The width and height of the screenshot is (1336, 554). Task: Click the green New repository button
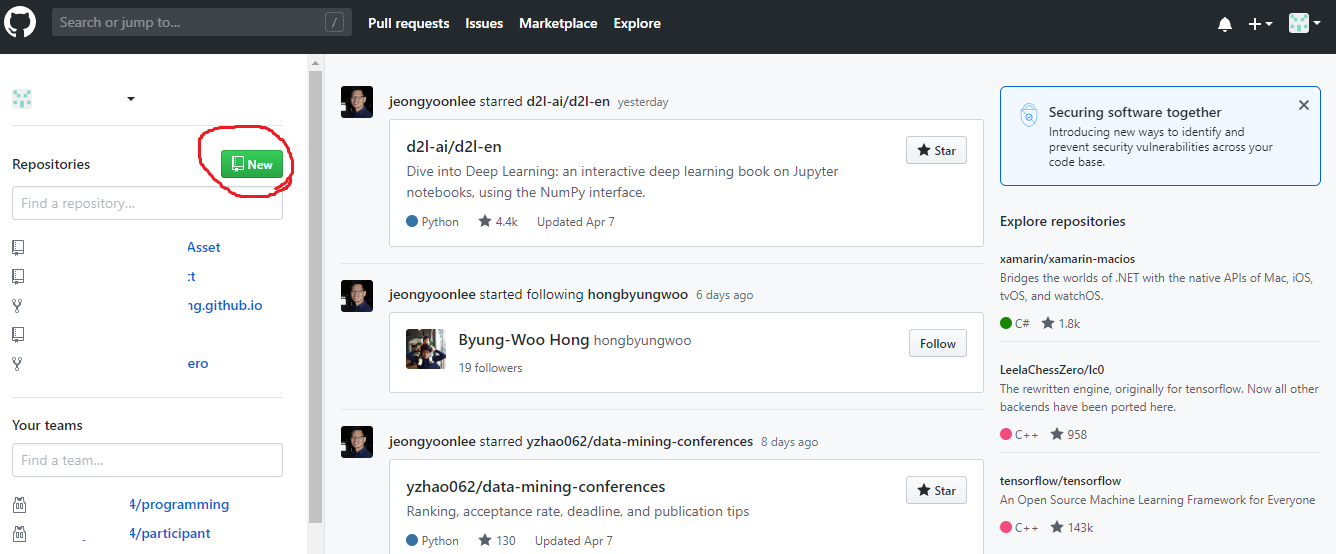coord(252,164)
